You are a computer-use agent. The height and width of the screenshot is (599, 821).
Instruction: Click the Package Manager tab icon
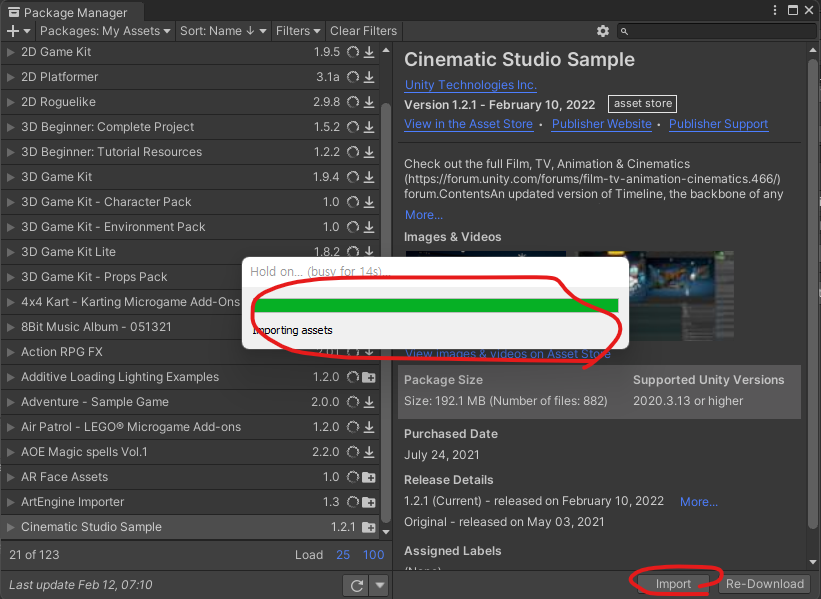(x=14, y=12)
